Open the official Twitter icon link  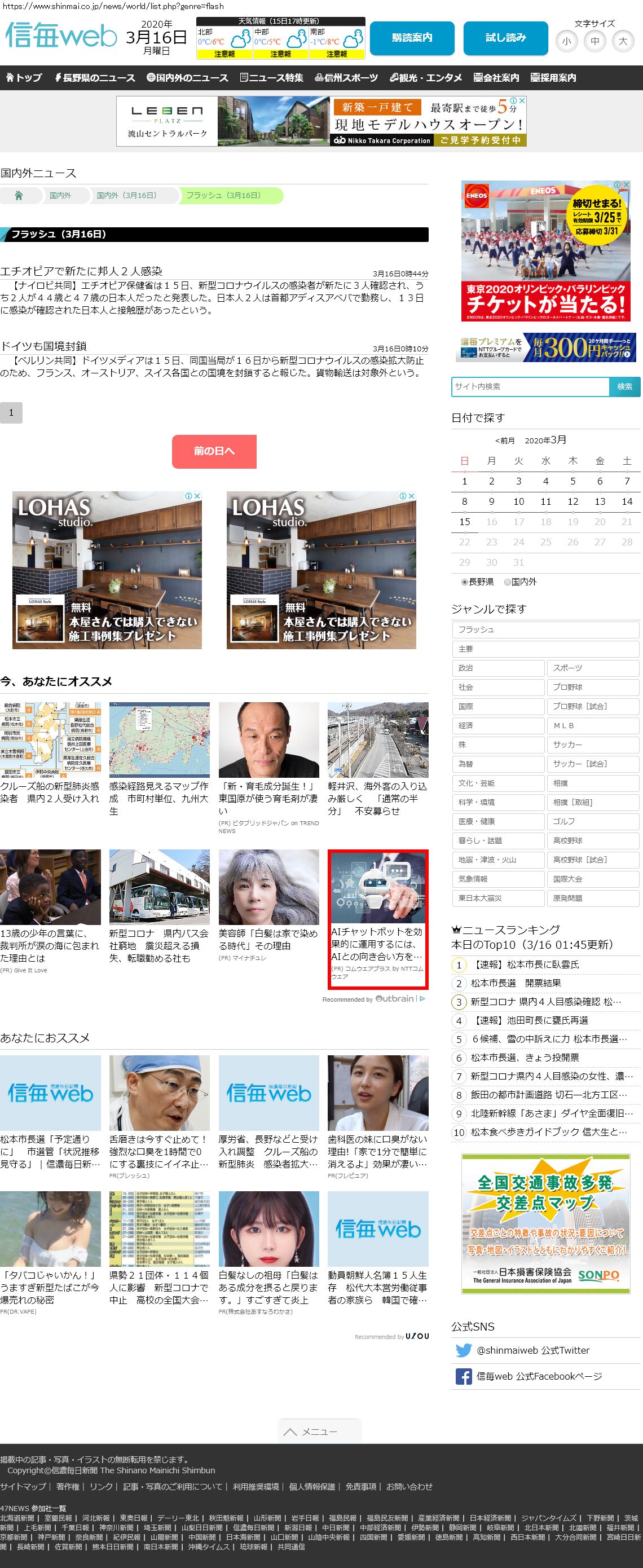[464, 1350]
